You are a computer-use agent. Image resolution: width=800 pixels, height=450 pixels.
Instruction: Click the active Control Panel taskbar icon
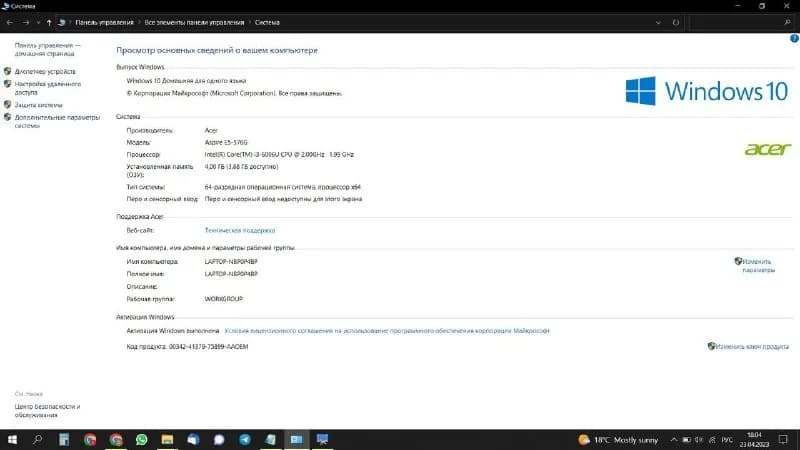click(296, 440)
